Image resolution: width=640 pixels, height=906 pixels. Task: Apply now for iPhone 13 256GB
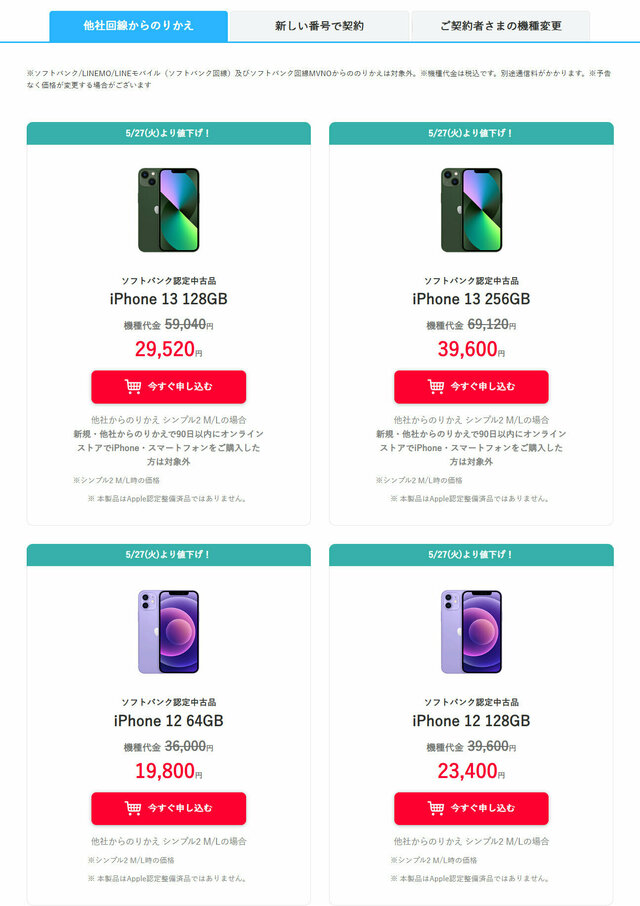coord(471,387)
